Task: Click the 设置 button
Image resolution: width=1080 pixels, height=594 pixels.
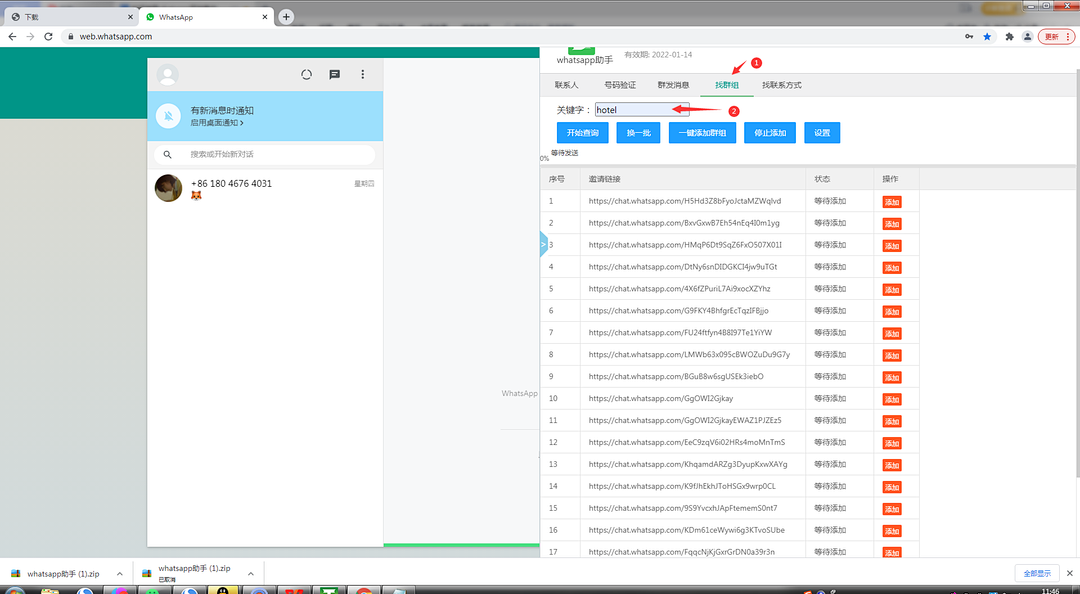Action: [822, 133]
